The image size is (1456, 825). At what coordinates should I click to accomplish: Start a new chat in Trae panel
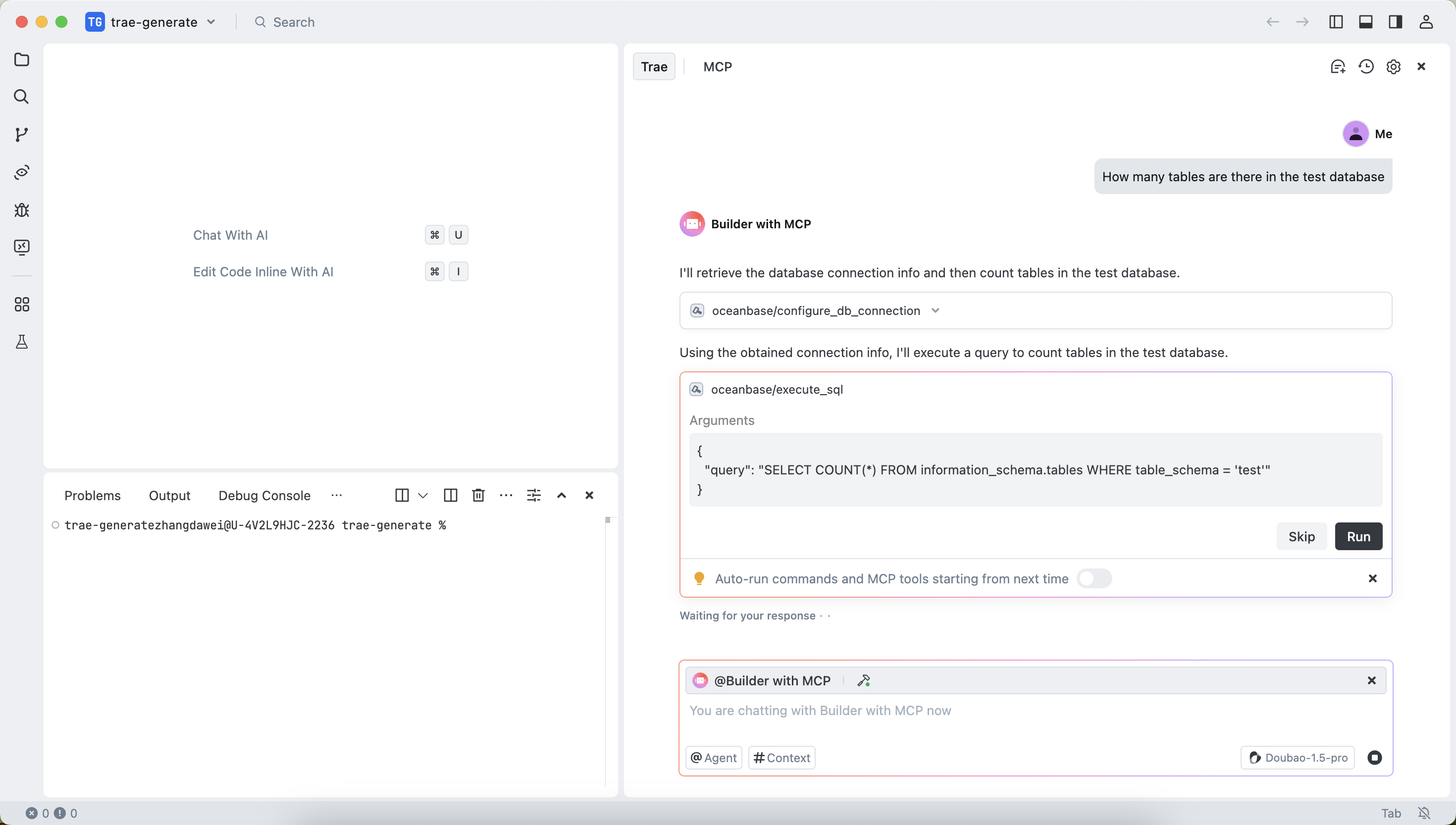1338,67
